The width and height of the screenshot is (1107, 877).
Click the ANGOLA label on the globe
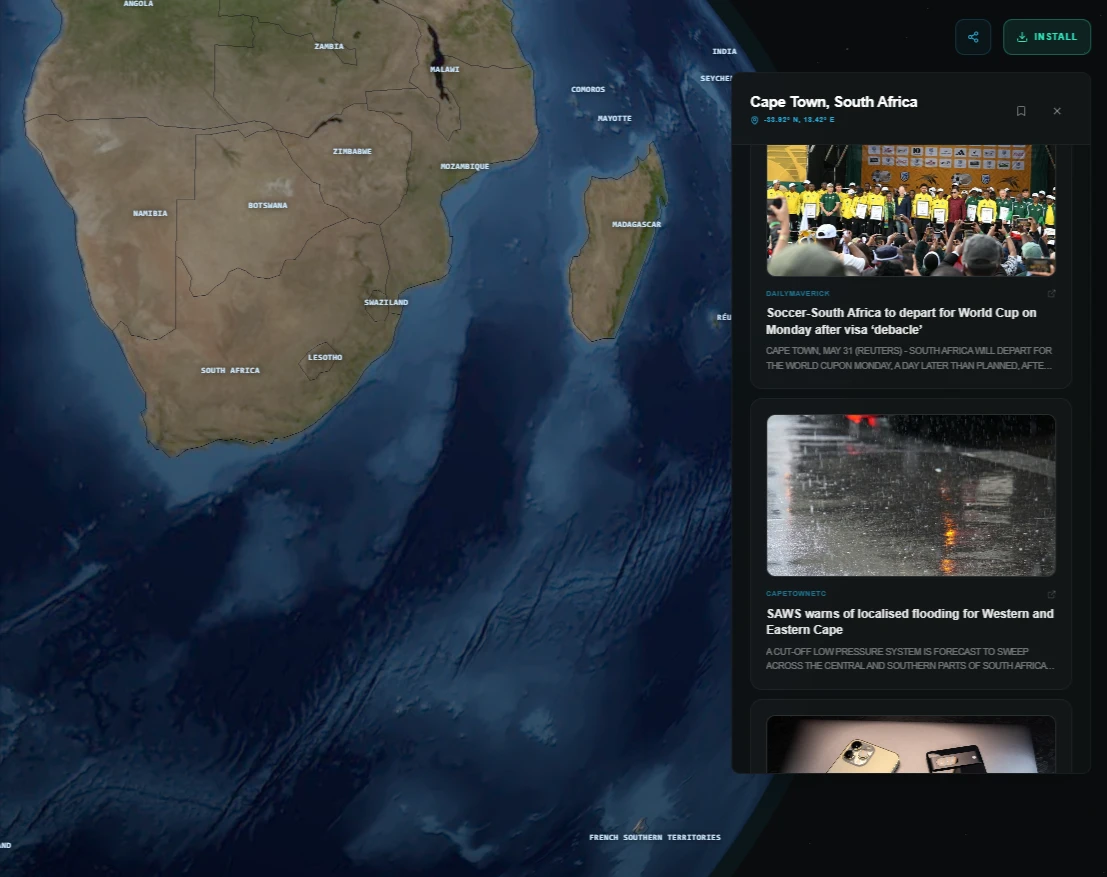coord(138,4)
